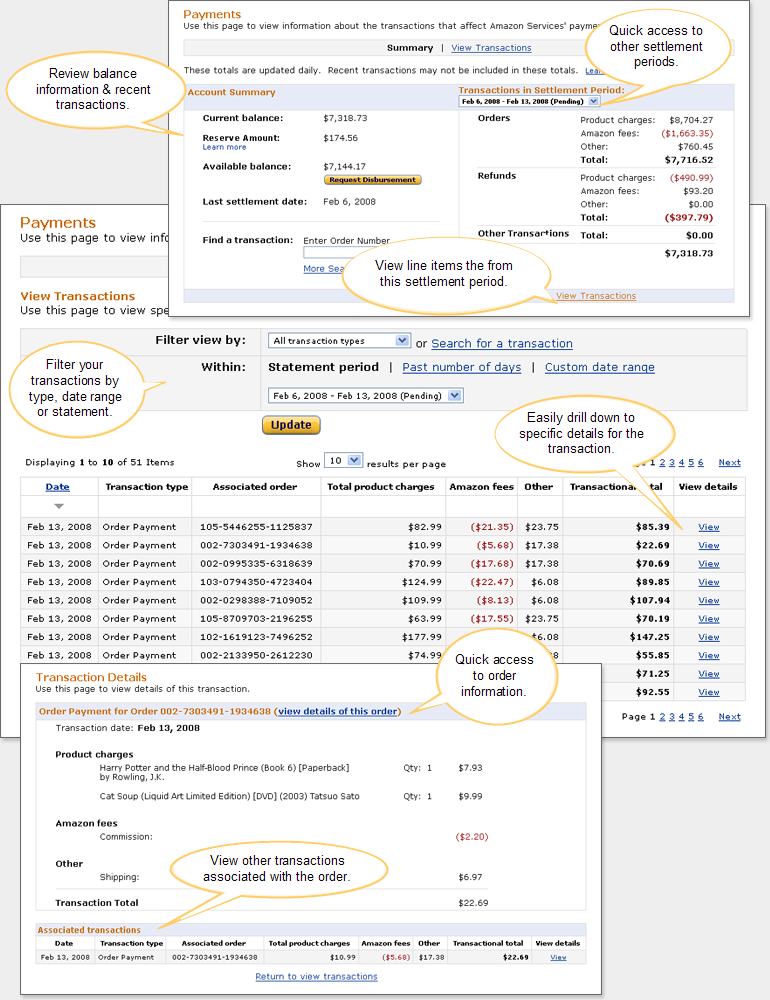Image resolution: width=770 pixels, height=1000 pixels.
Task: Click the yellow Update button
Action: tap(291, 425)
